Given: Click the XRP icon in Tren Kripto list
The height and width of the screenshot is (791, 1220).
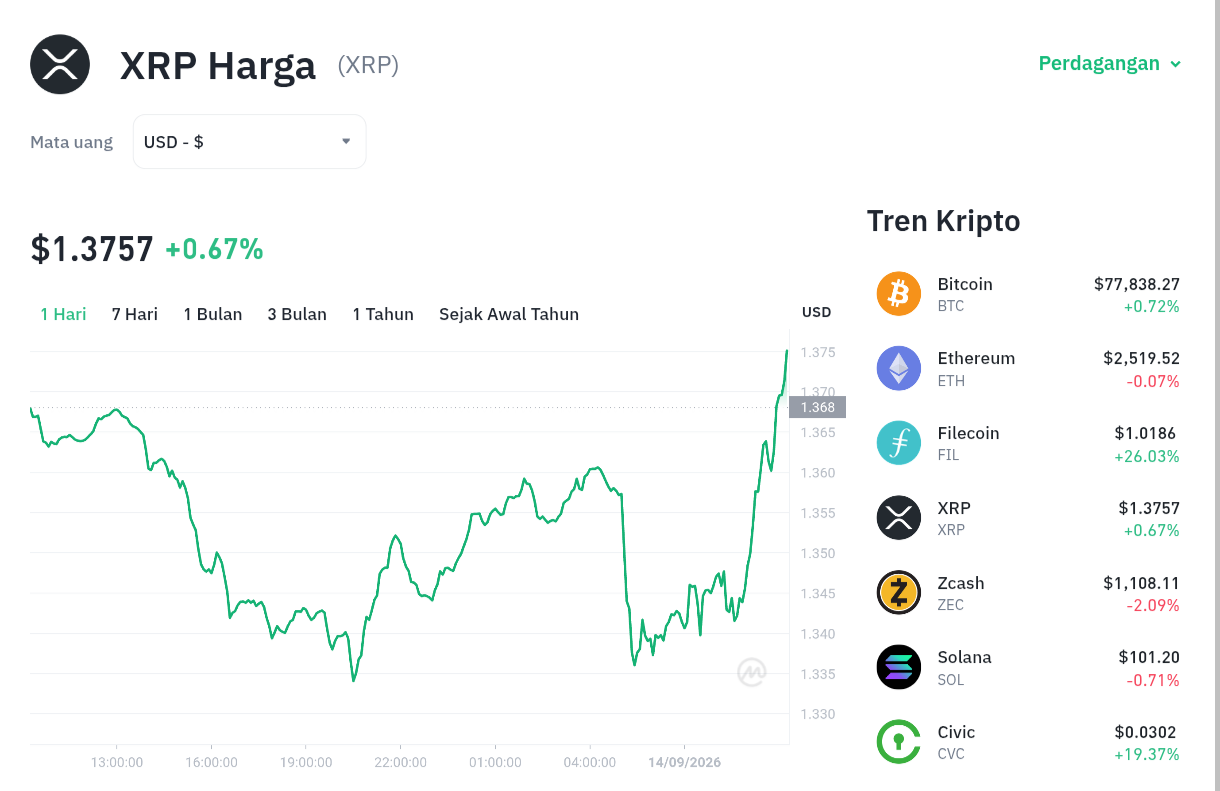Looking at the screenshot, I should [898, 518].
